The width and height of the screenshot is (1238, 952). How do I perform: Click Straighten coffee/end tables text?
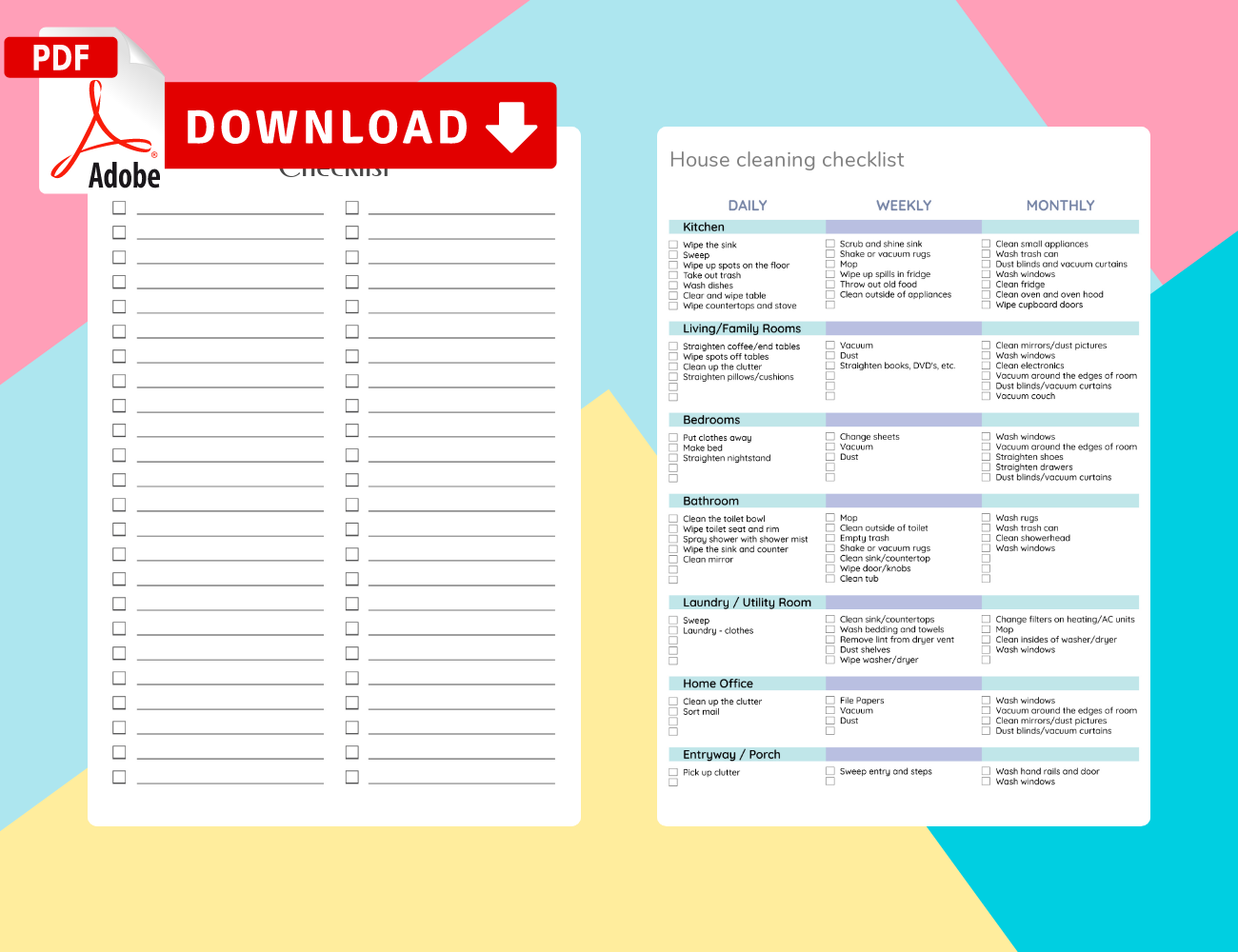pyautogui.click(x=741, y=347)
